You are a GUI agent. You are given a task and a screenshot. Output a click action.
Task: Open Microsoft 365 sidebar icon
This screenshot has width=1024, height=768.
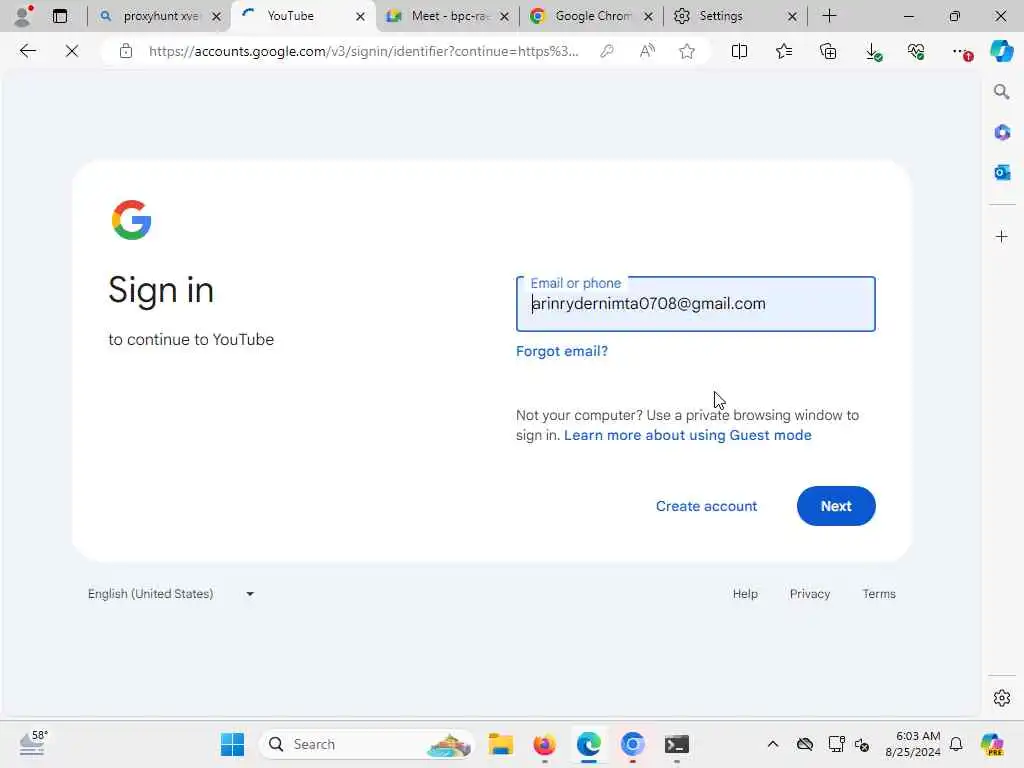tap(1002, 133)
